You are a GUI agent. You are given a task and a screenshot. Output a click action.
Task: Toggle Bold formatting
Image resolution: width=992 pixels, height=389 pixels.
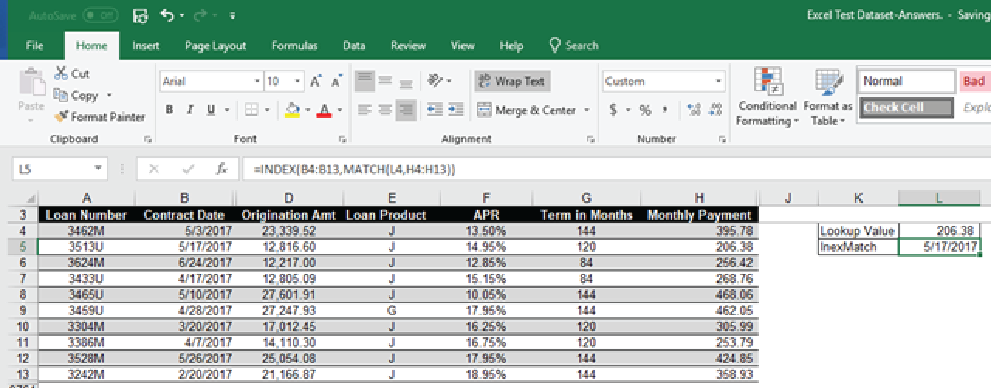click(x=170, y=110)
